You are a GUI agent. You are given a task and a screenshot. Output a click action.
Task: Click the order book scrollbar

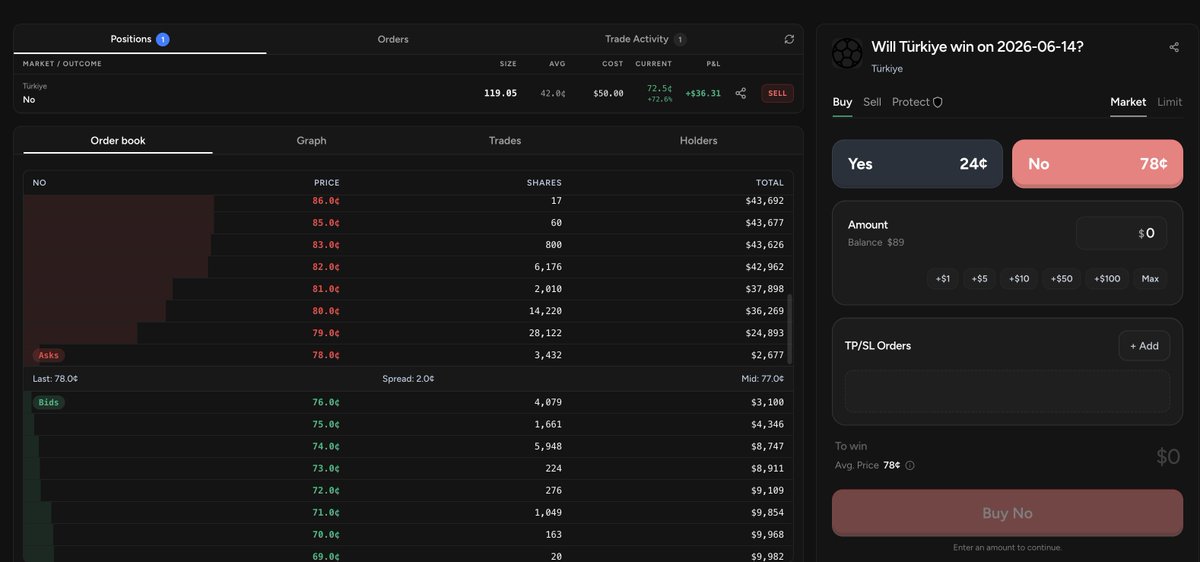tap(790, 329)
